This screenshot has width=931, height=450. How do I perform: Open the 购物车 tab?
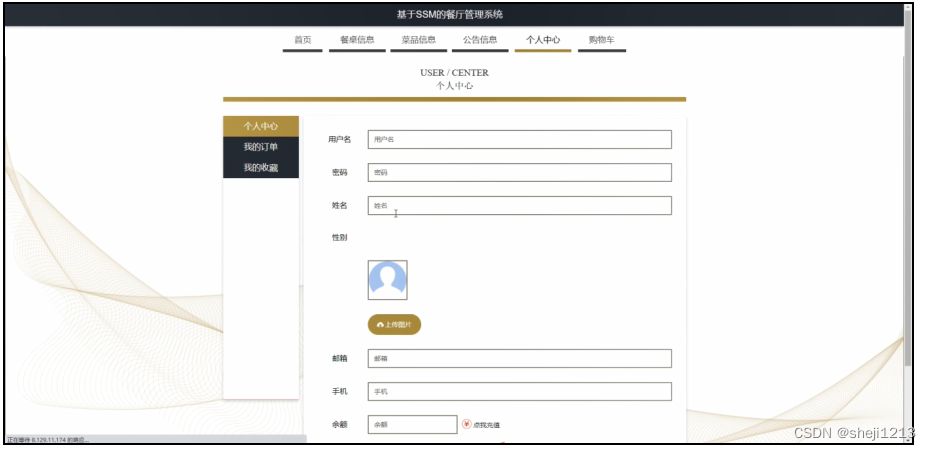point(601,40)
